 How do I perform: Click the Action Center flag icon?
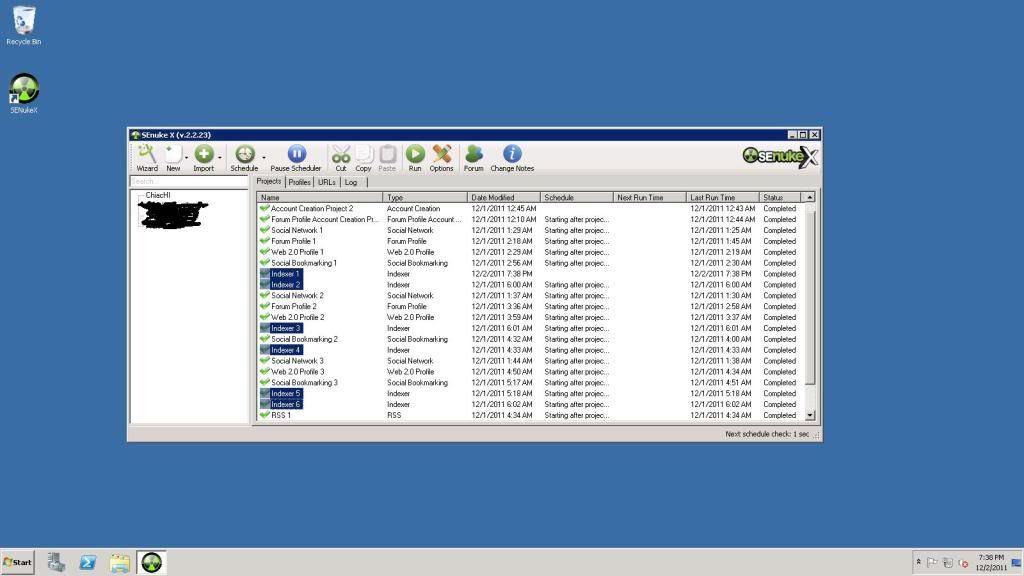click(x=932, y=563)
